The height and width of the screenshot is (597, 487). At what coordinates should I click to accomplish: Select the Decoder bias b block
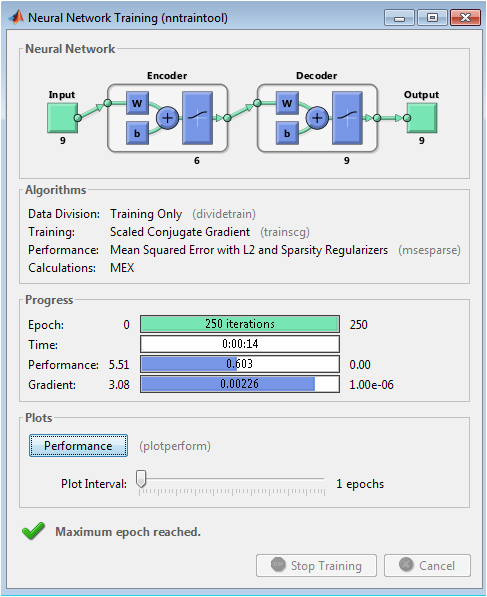coord(287,133)
